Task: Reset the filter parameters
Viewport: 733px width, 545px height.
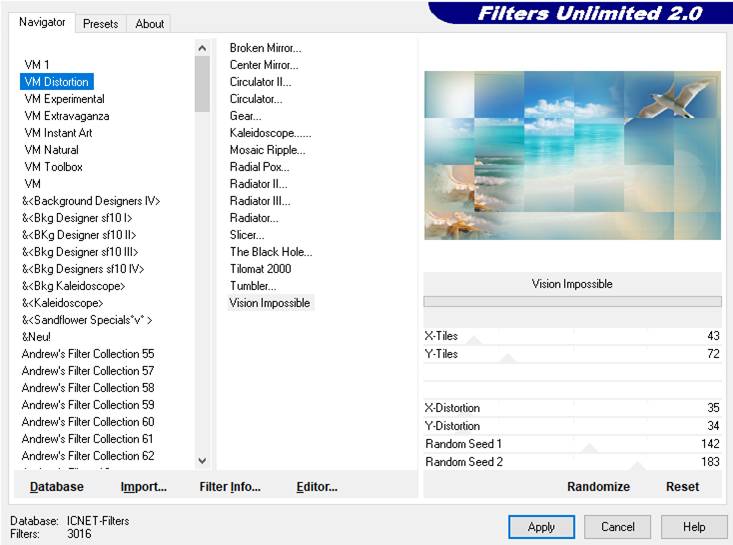Action: 682,487
